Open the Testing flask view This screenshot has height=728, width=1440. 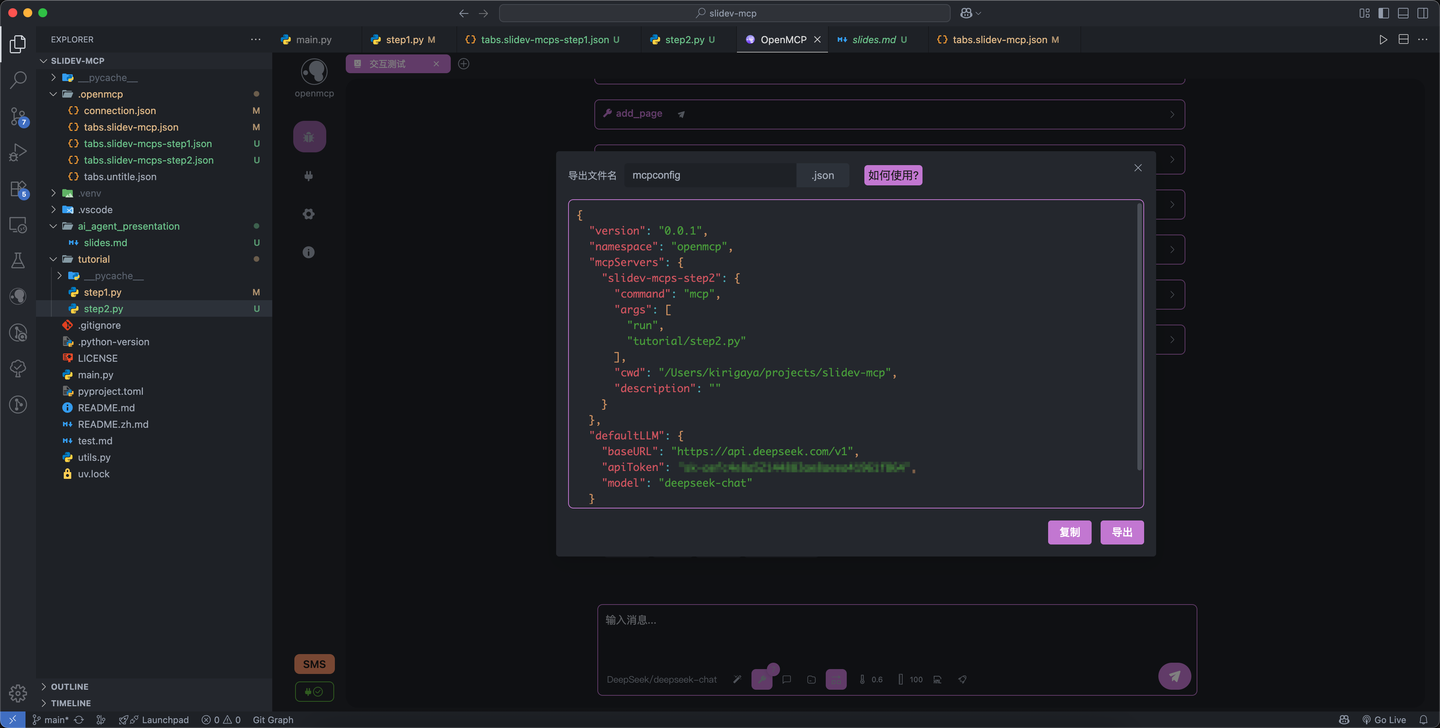(18, 260)
